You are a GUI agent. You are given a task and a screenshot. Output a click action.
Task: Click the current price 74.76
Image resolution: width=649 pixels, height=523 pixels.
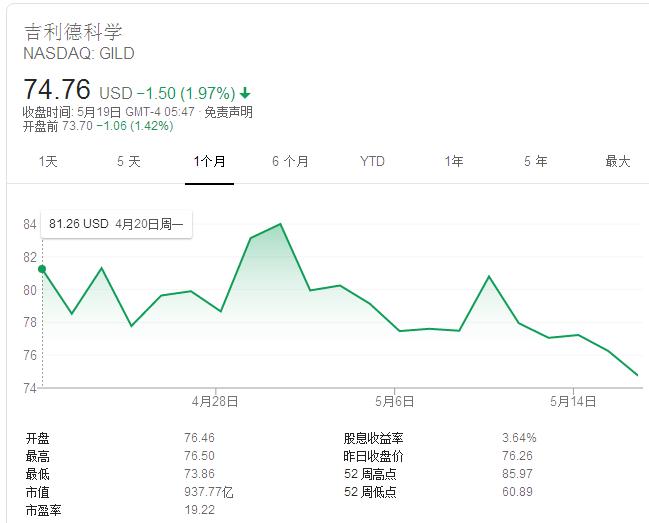click(x=57, y=89)
